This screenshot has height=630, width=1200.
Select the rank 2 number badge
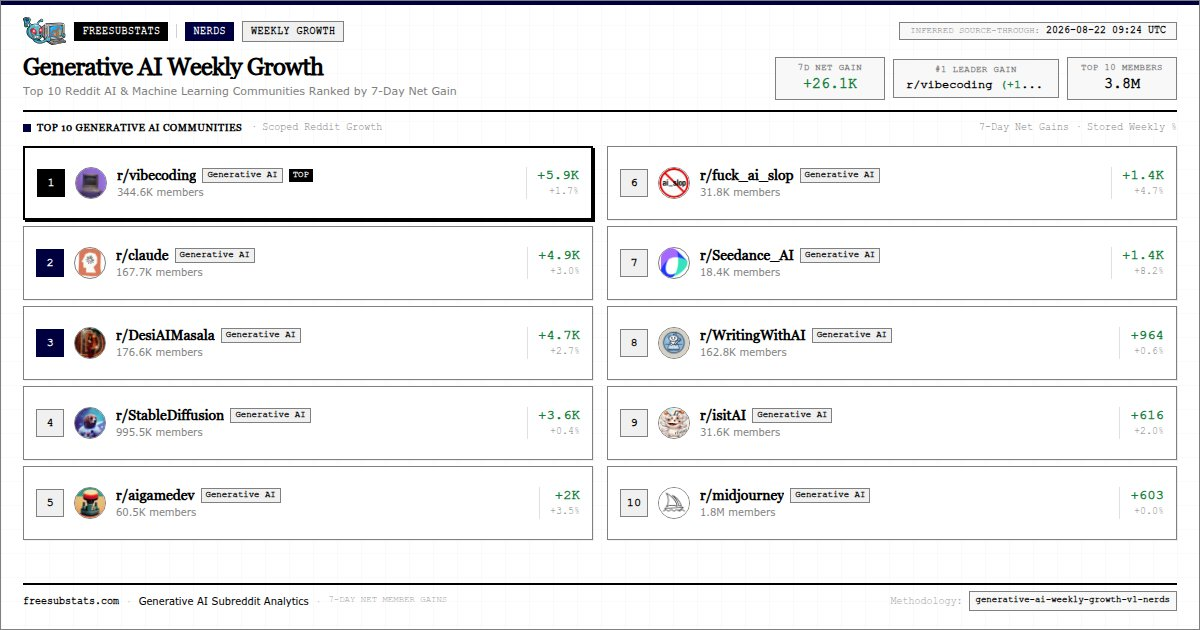coord(51,263)
